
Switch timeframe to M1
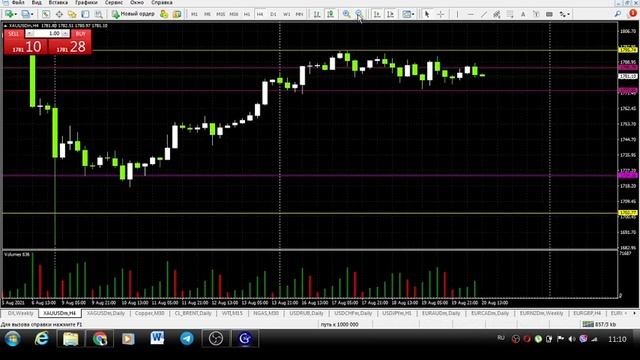pos(194,14)
